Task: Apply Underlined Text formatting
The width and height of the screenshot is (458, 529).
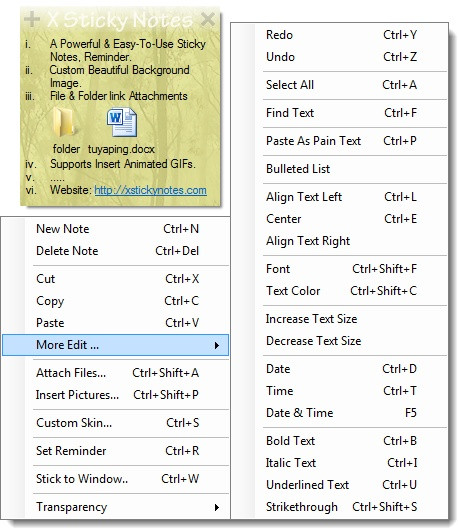Action: [x=339, y=484]
